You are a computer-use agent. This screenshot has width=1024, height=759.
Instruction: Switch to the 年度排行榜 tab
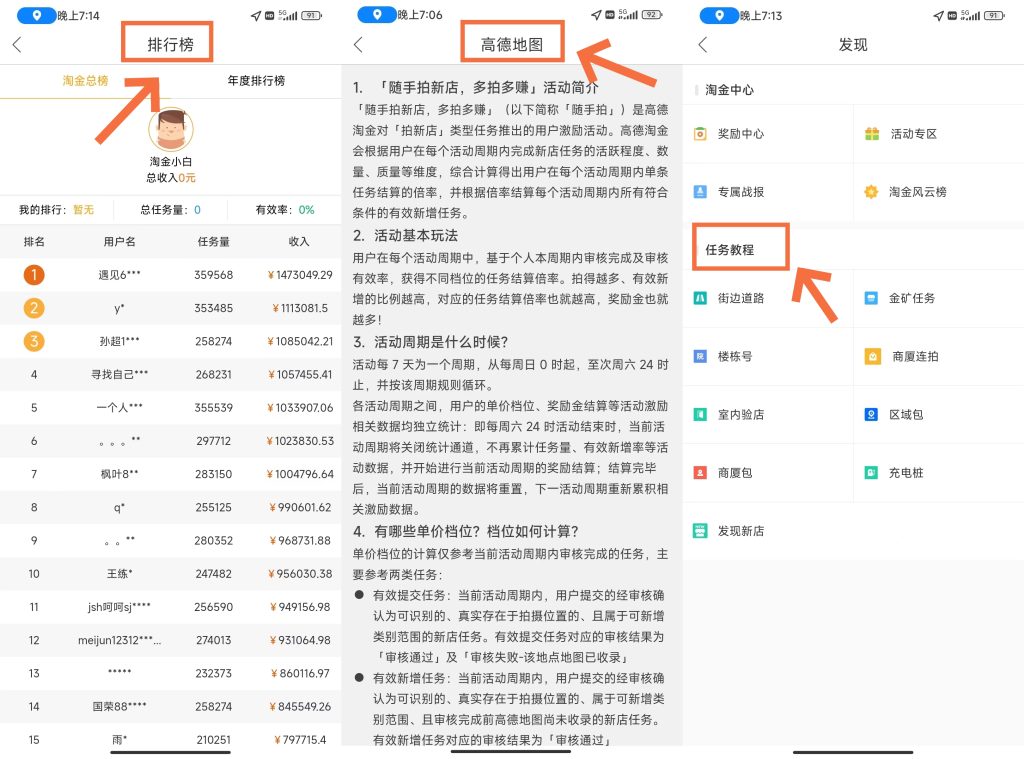pyautogui.click(x=256, y=80)
